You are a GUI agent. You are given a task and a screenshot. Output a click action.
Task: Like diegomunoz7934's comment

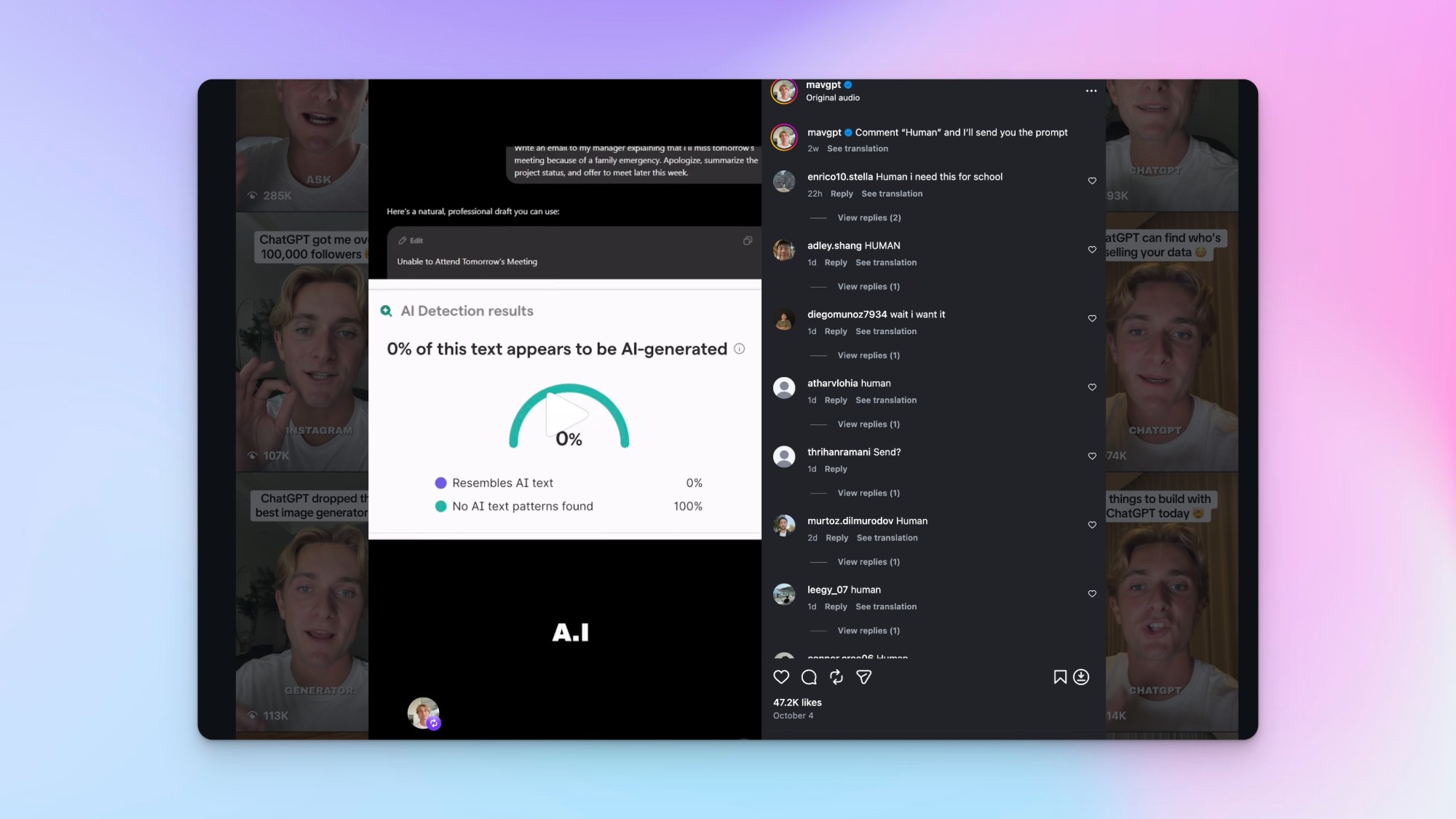[x=1092, y=318]
